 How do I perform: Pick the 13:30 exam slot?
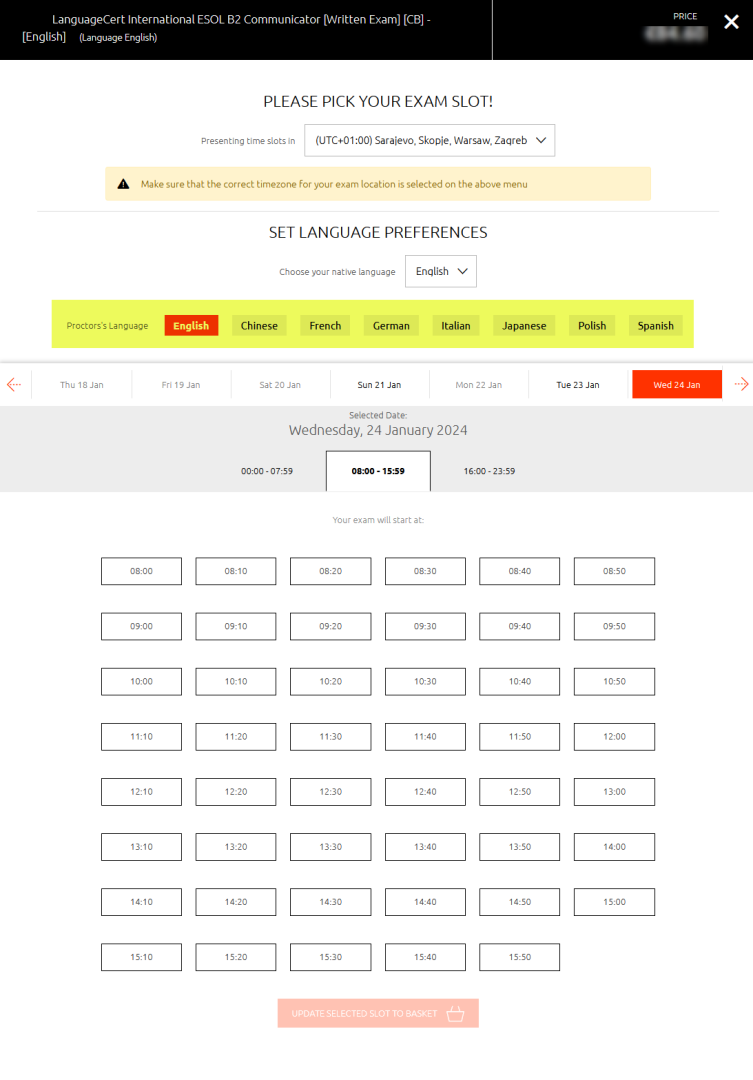[331, 847]
